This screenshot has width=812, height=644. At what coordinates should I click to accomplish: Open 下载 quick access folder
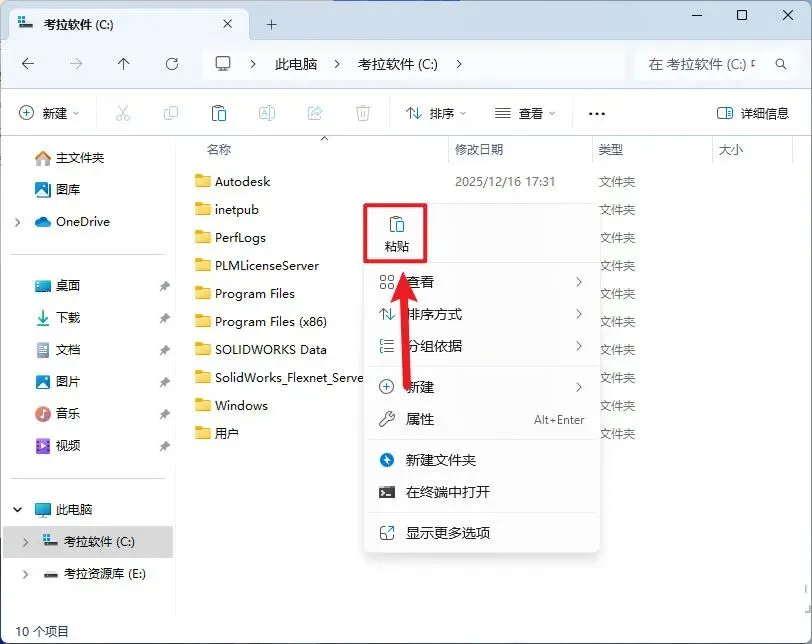pyautogui.click(x=58, y=318)
